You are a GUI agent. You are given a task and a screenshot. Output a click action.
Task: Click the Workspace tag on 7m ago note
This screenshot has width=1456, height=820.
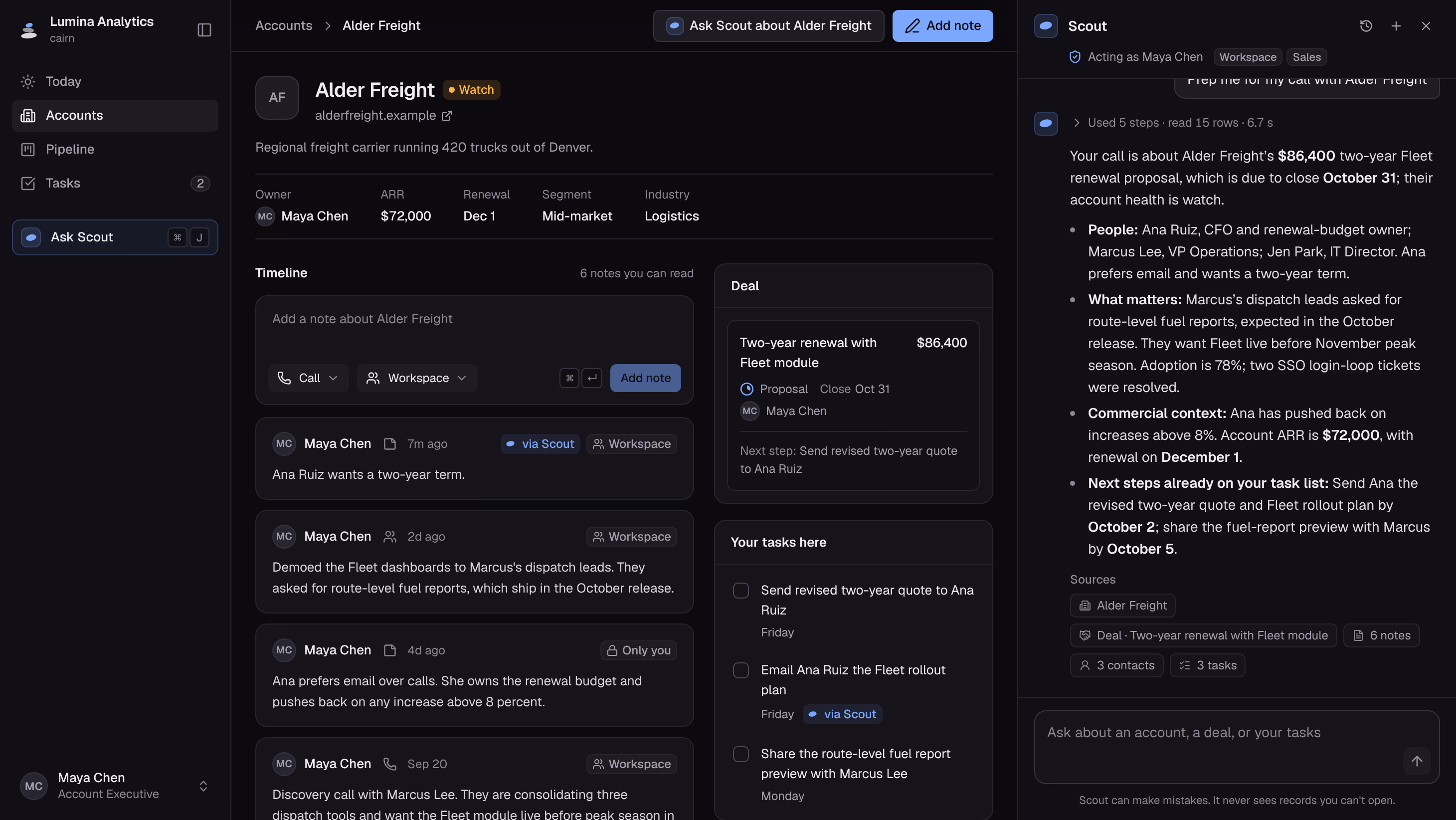click(x=631, y=444)
